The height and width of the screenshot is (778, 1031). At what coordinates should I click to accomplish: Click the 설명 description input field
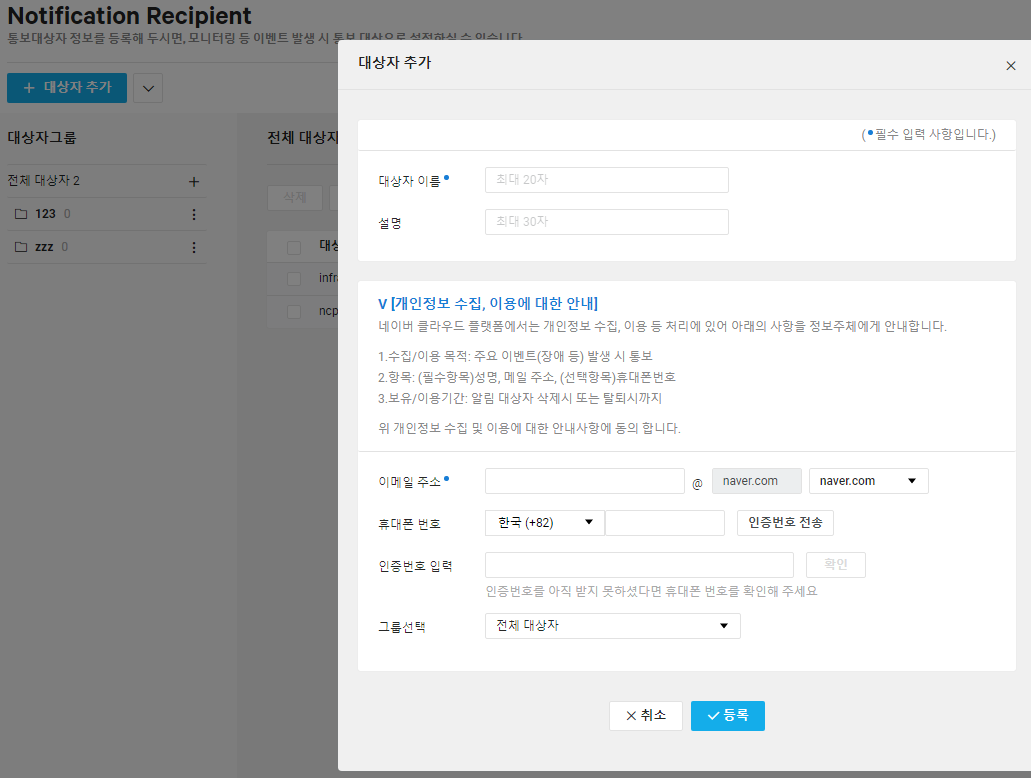(606, 222)
